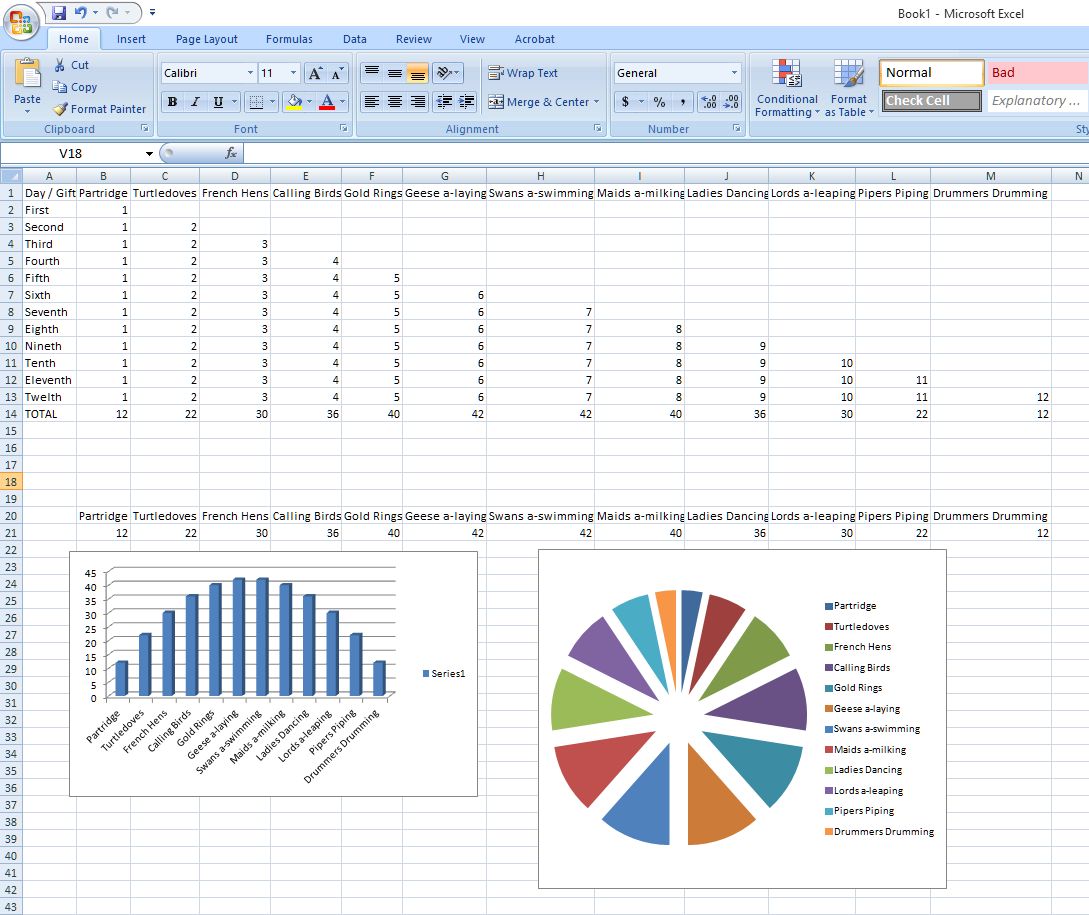Center text horizontally with align center icon
The height and width of the screenshot is (915, 1089).
395,102
